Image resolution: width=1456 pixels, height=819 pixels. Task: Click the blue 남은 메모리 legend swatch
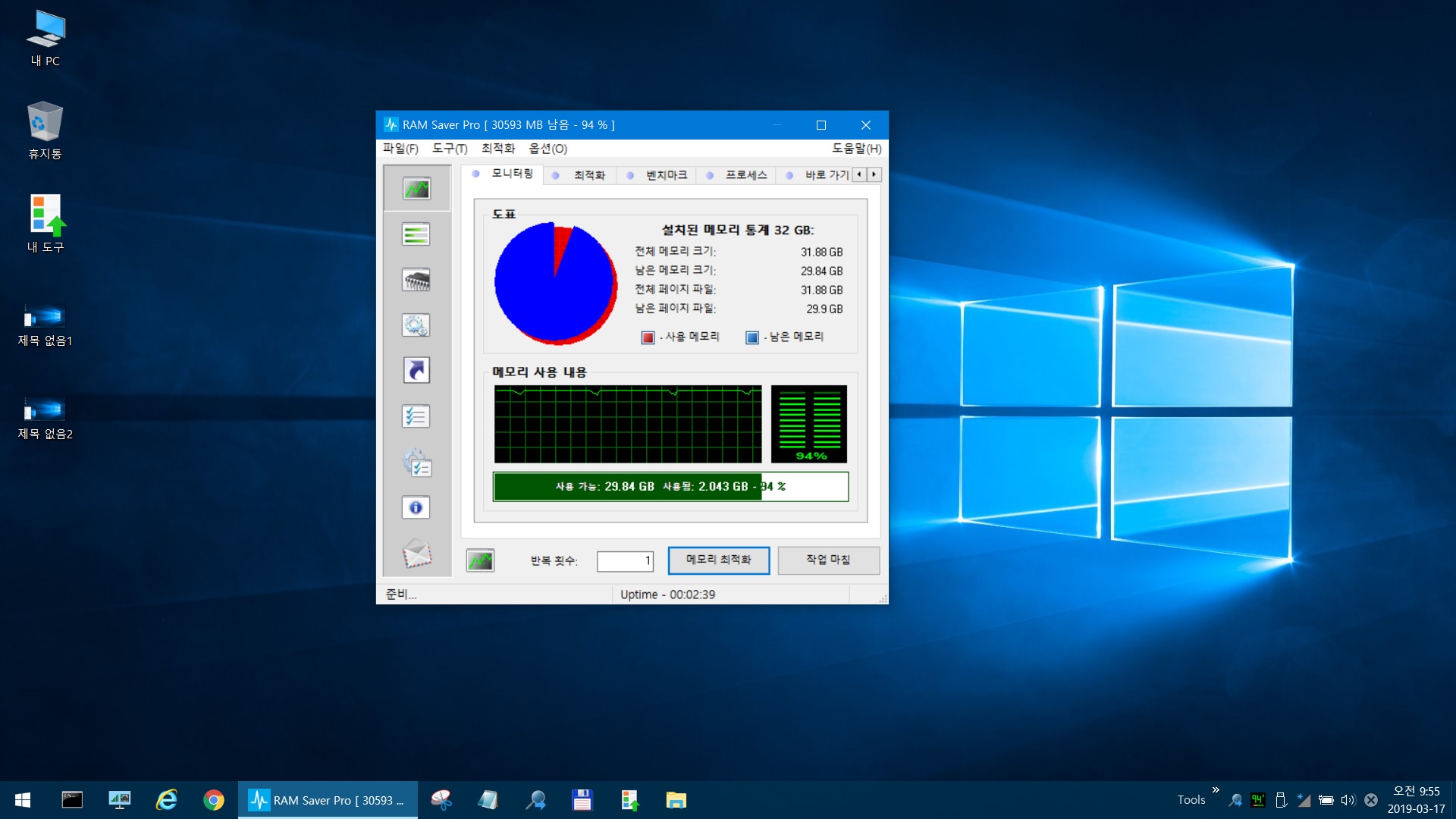tap(752, 337)
